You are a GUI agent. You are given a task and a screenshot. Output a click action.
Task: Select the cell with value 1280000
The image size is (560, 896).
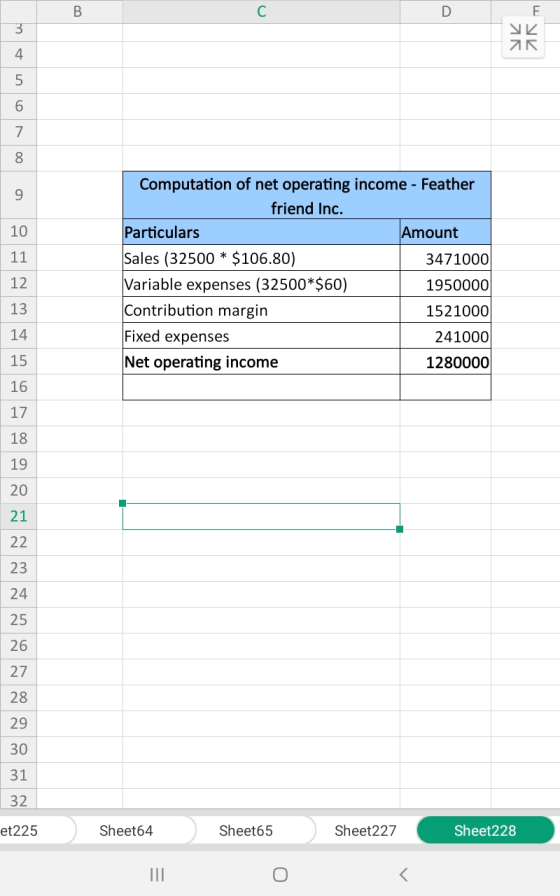click(446, 362)
